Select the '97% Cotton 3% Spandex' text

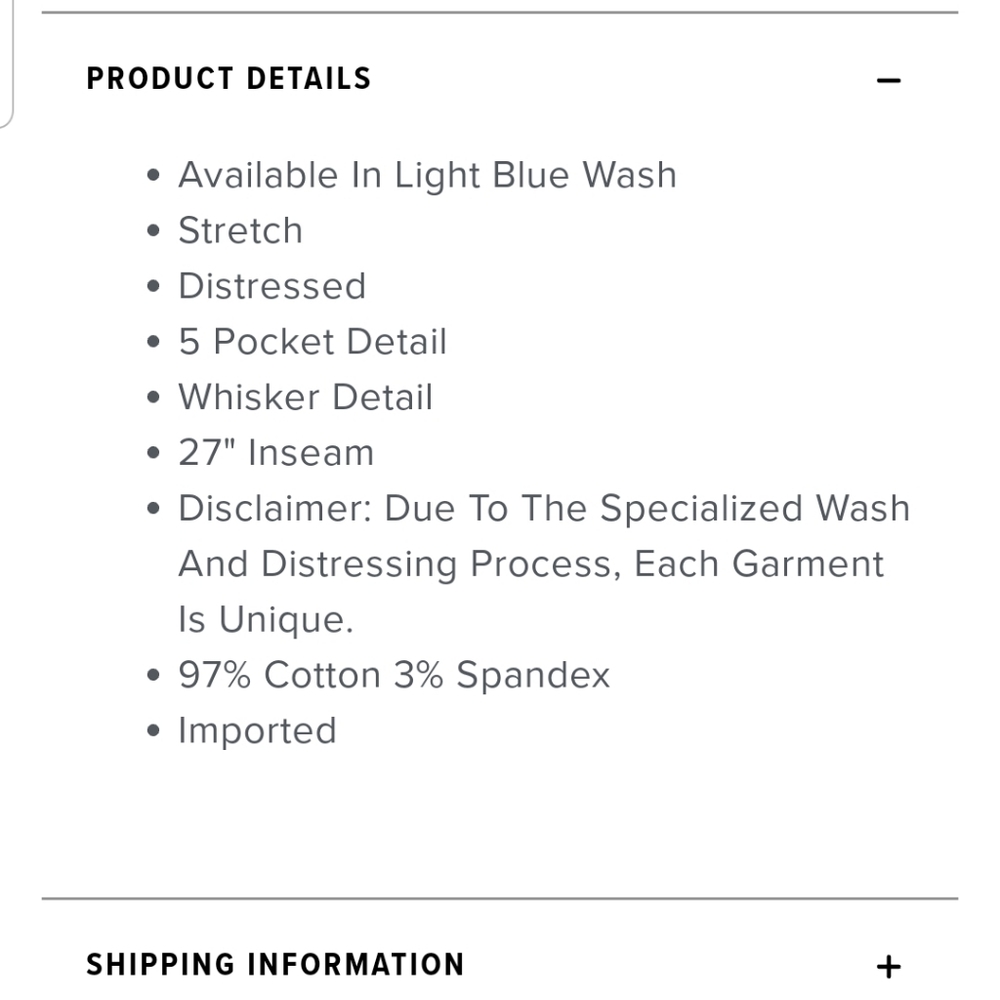[394, 675]
